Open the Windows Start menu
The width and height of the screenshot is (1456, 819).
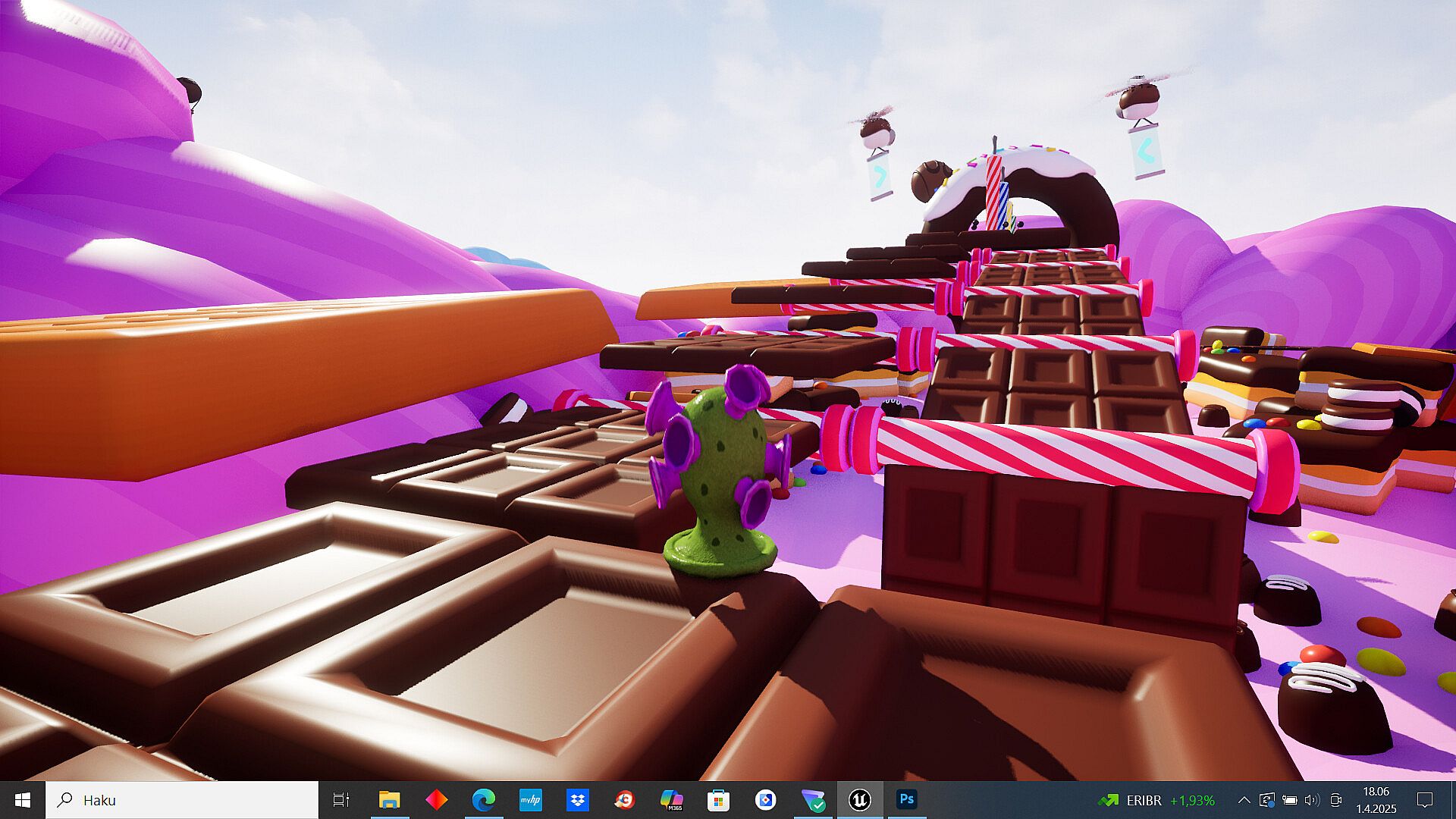[22, 800]
